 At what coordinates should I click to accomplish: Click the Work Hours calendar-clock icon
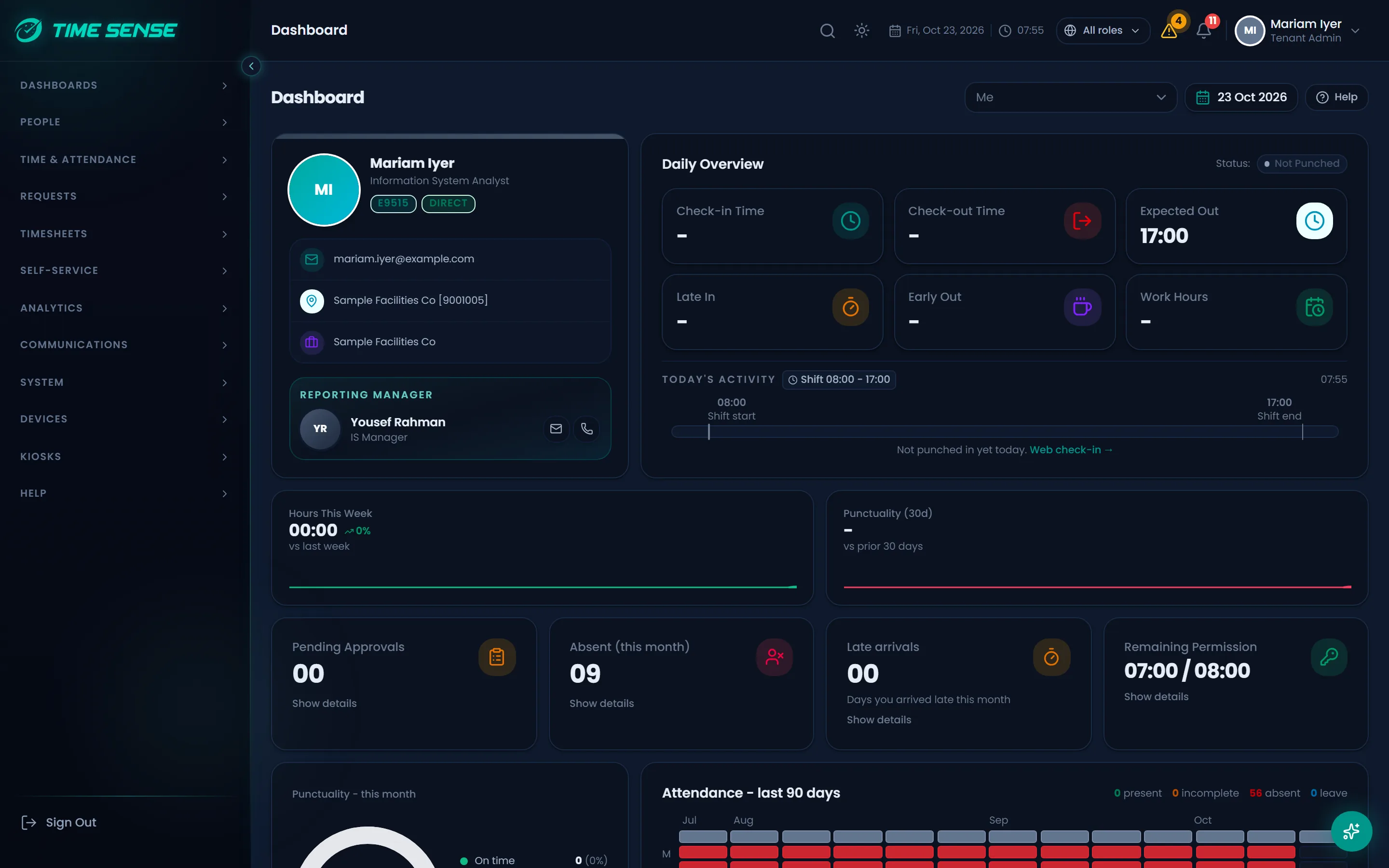[x=1314, y=307]
